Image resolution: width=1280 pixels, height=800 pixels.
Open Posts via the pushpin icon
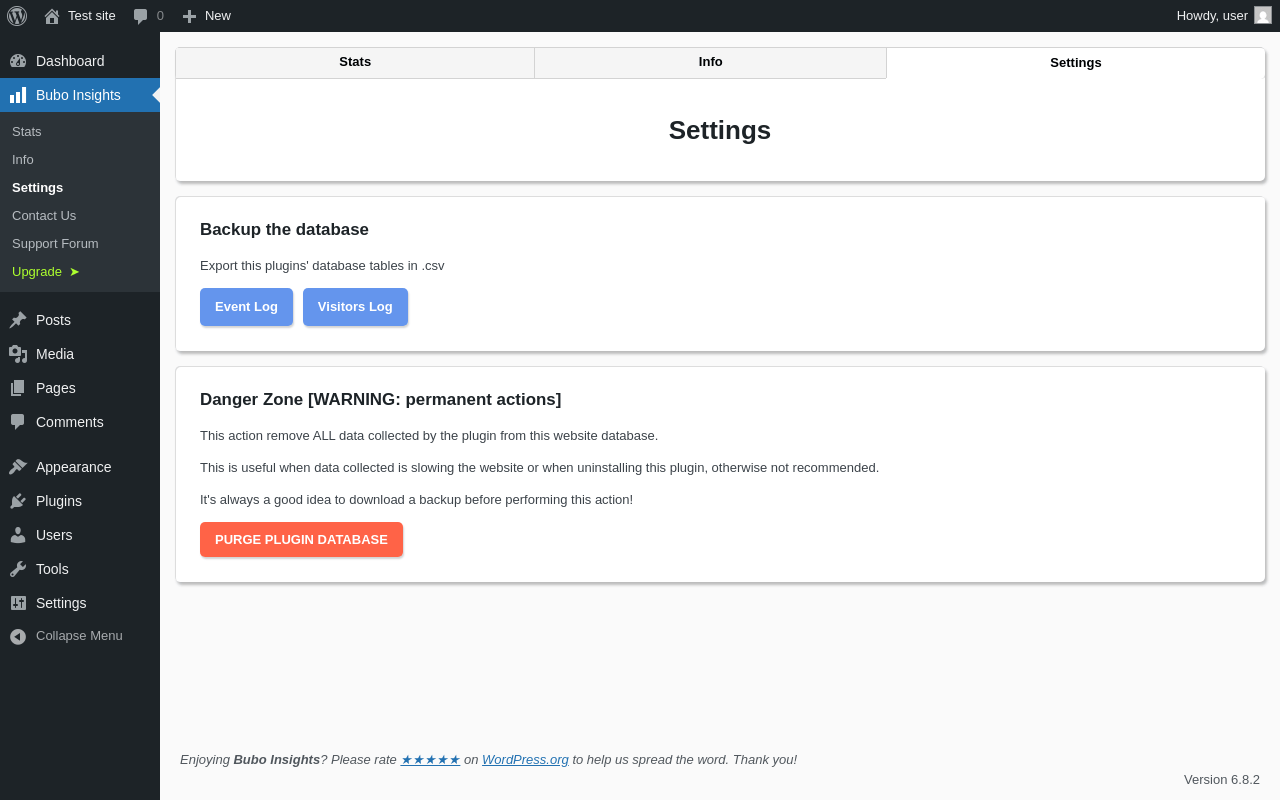pos(18,320)
